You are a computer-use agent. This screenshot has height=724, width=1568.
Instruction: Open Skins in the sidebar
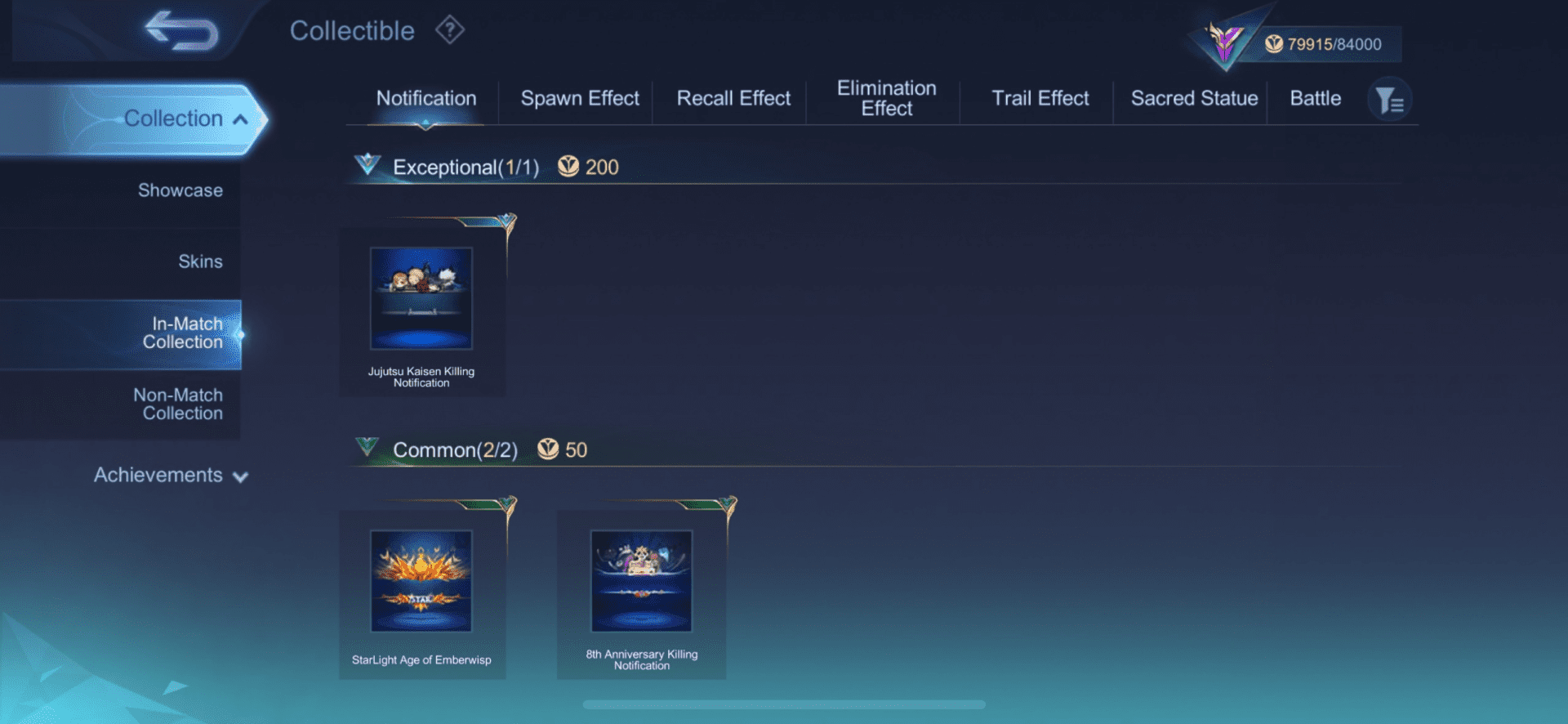tap(200, 261)
